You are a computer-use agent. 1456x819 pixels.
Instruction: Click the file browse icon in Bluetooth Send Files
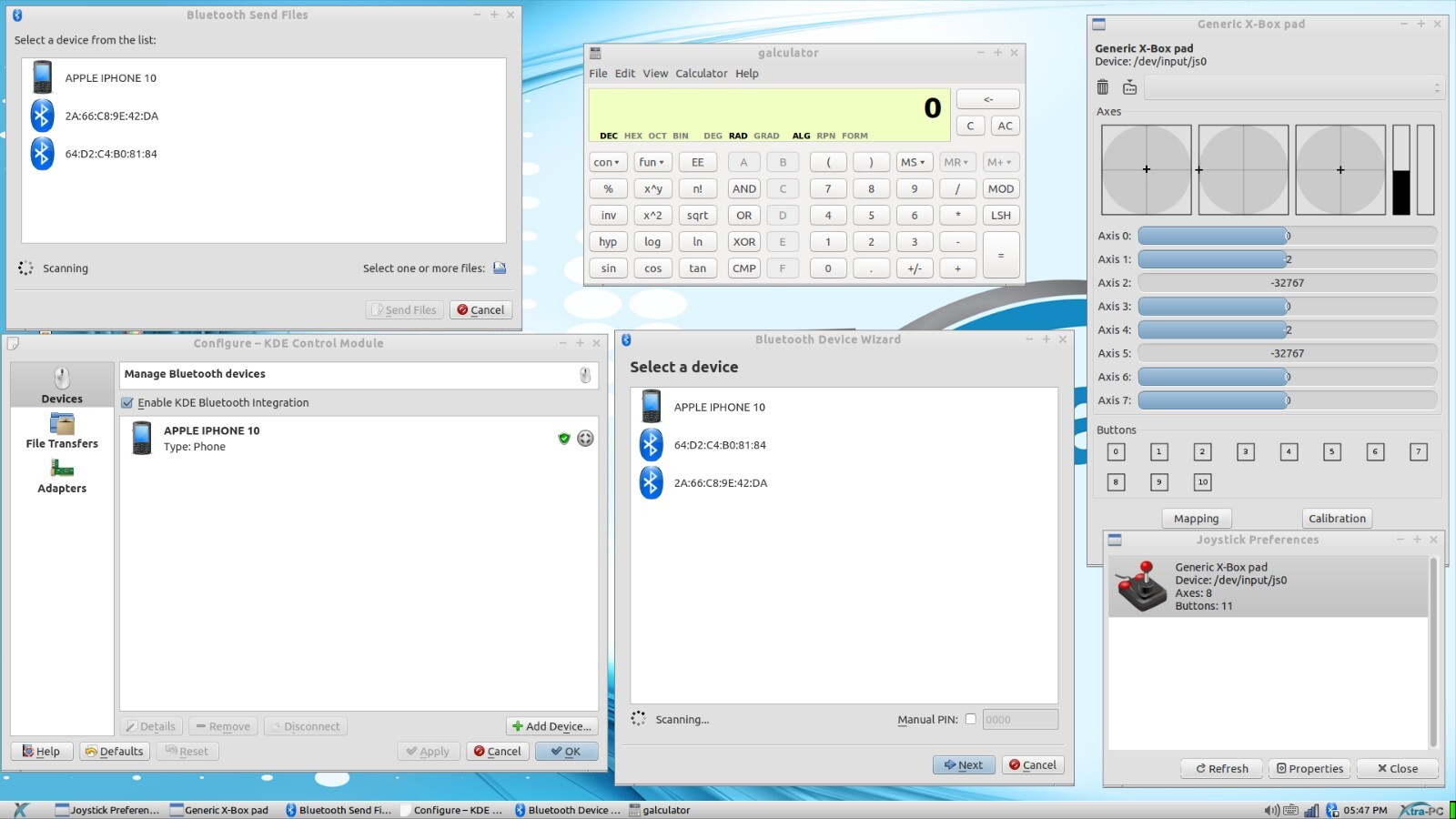(x=499, y=268)
